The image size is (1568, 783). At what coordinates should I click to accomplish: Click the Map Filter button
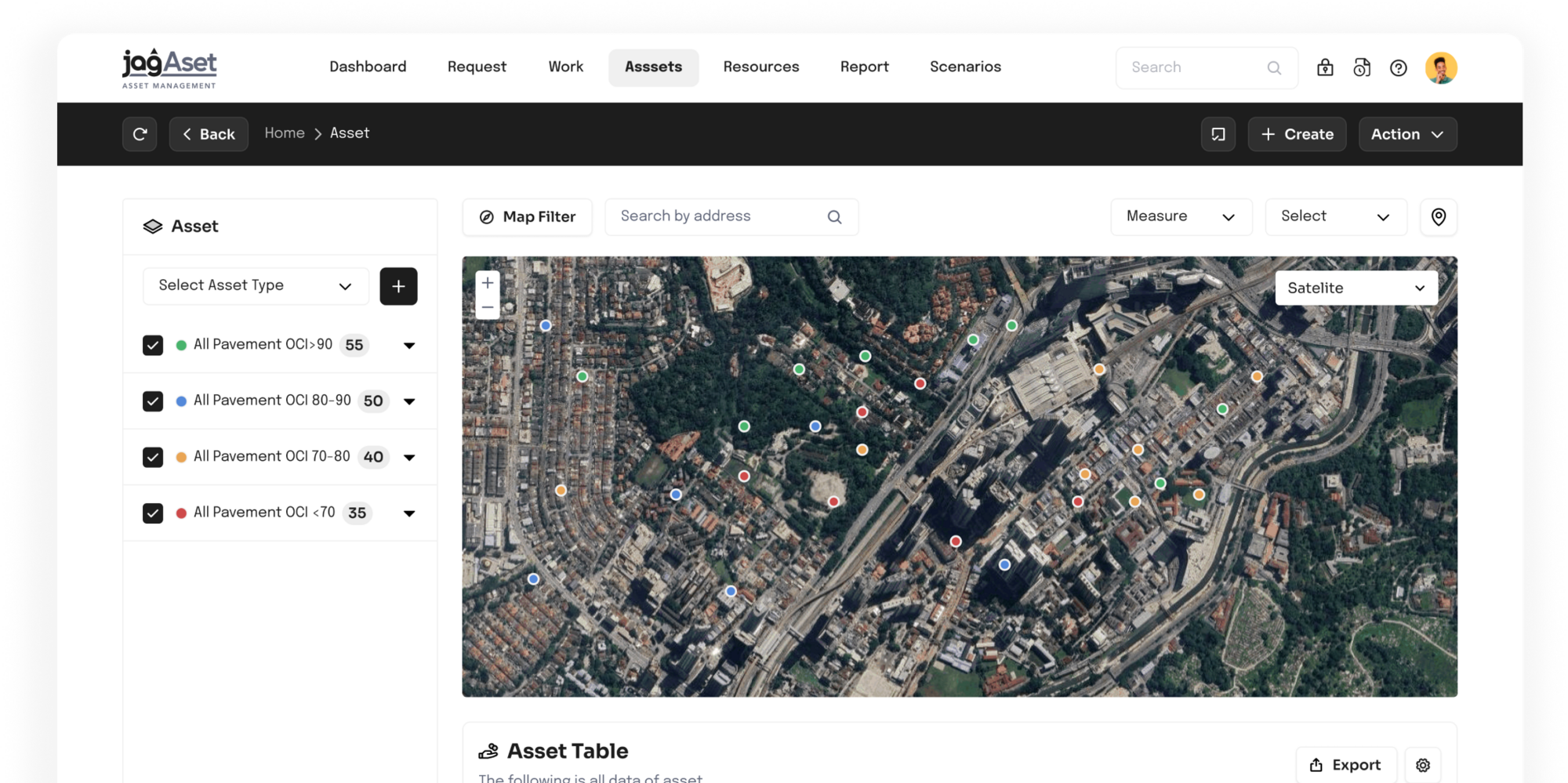pos(527,217)
